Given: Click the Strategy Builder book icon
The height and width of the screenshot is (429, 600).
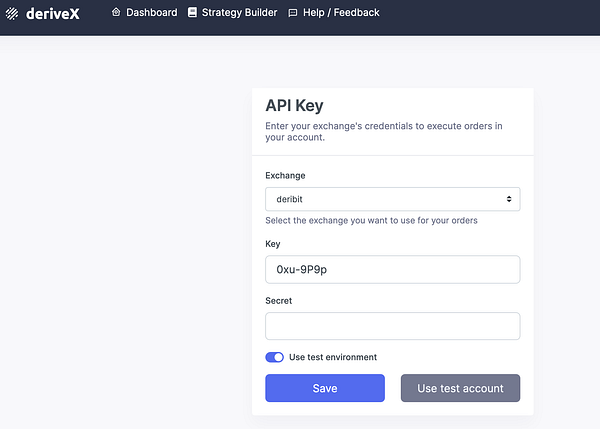Looking at the screenshot, I should tap(193, 13).
